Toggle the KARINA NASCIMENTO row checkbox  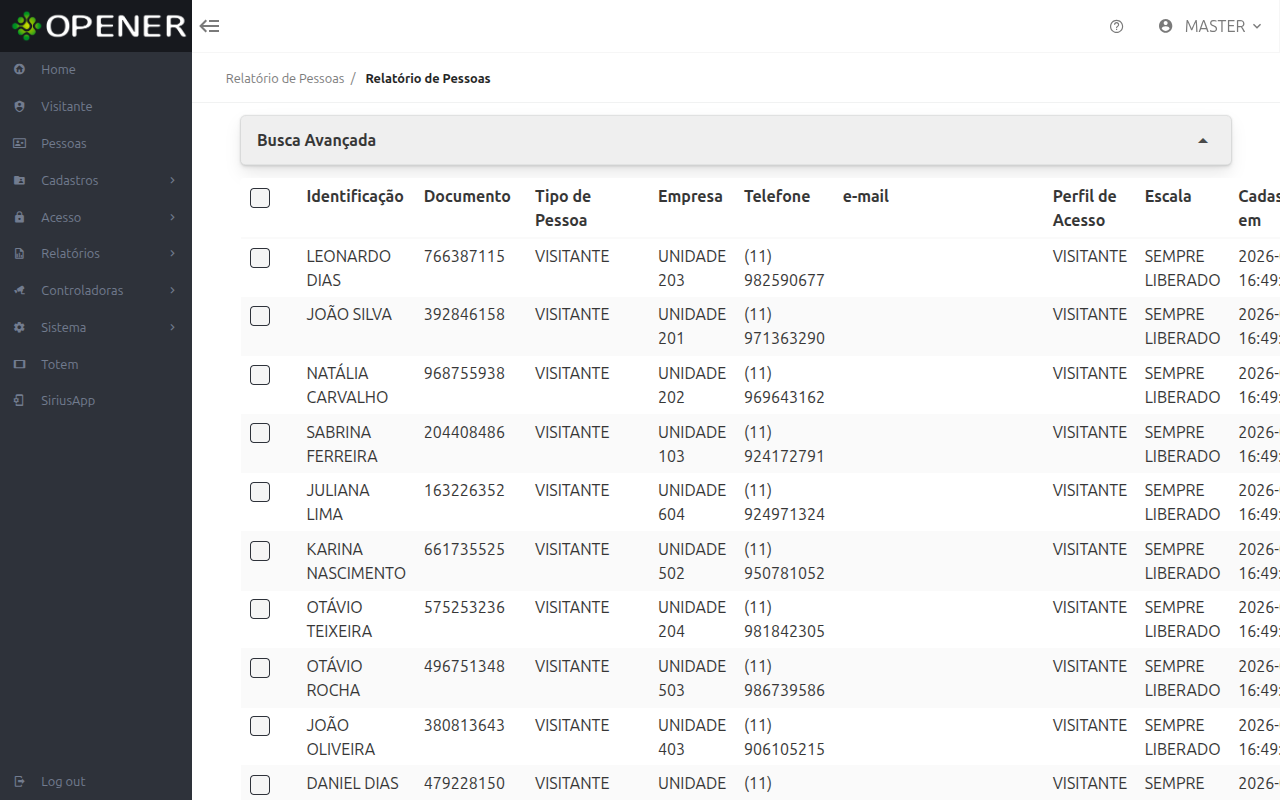[260, 550]
